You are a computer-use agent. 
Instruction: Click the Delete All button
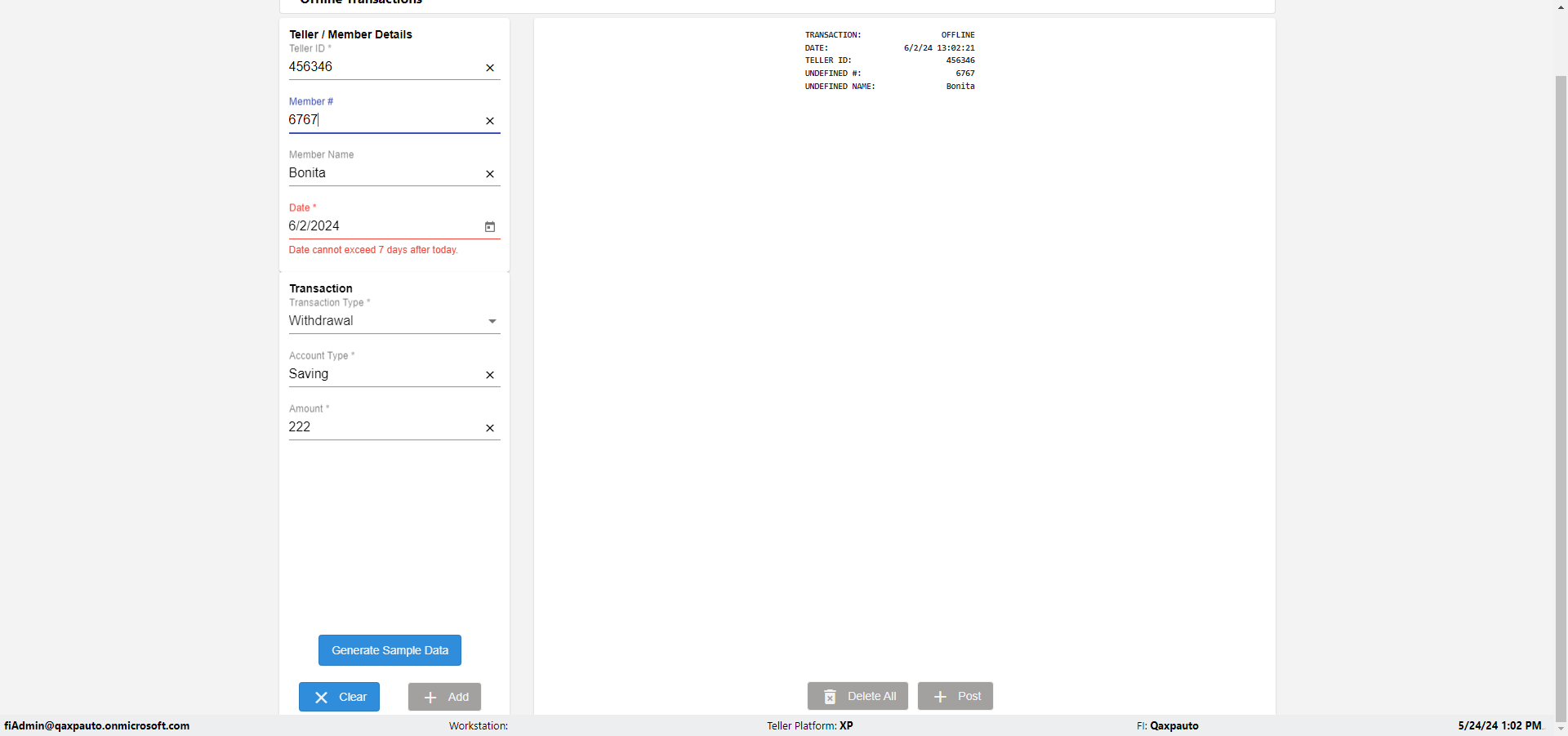point(857,696)
